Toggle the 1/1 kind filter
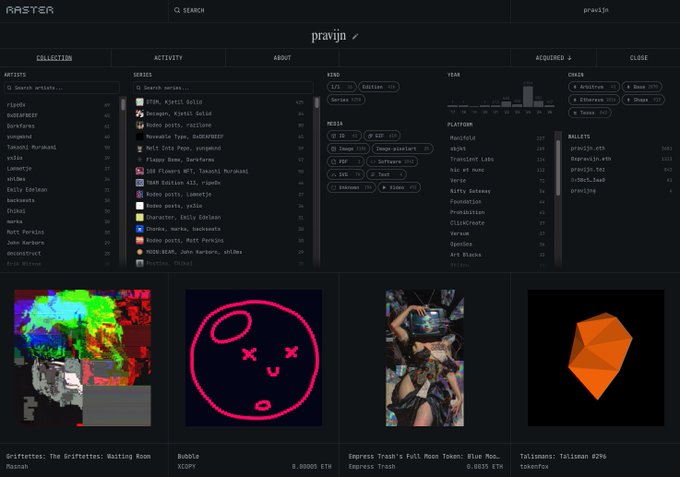The height and width of the screenshot is (477, 680). tap(342, 87)
